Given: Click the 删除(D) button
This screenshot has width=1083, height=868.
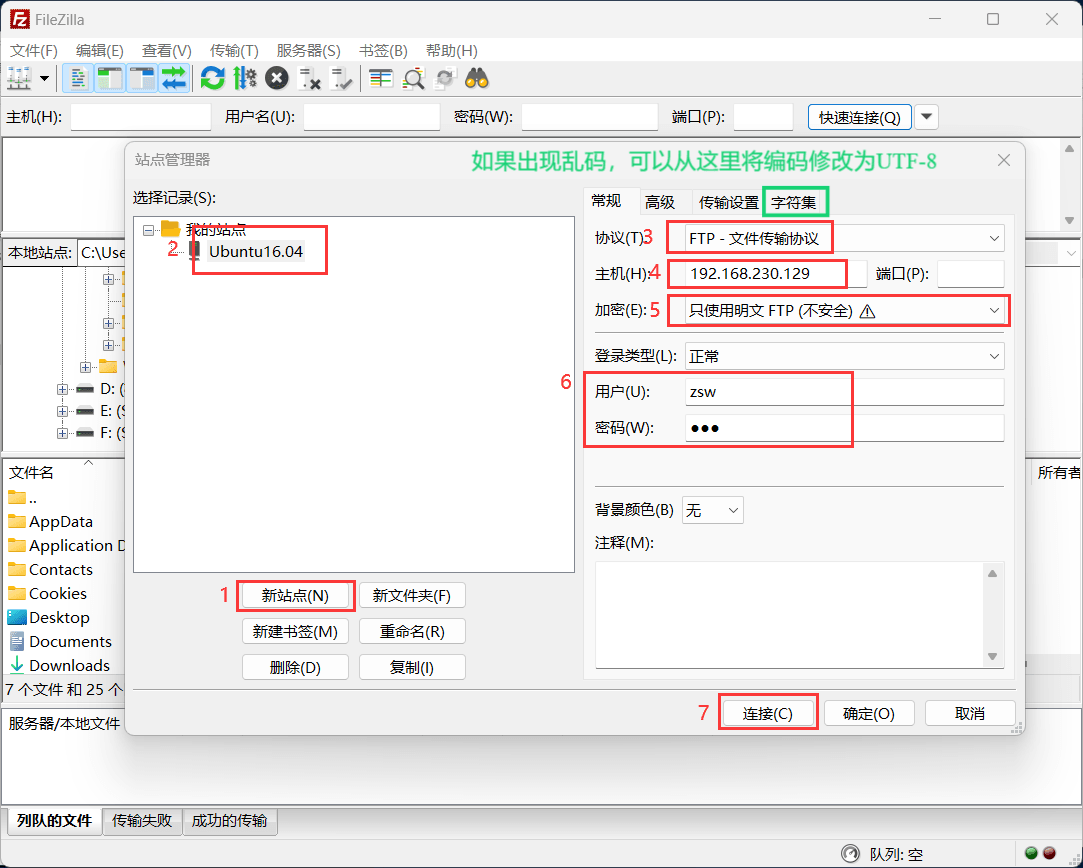Looking at the screenshot, I should (296, 668).
